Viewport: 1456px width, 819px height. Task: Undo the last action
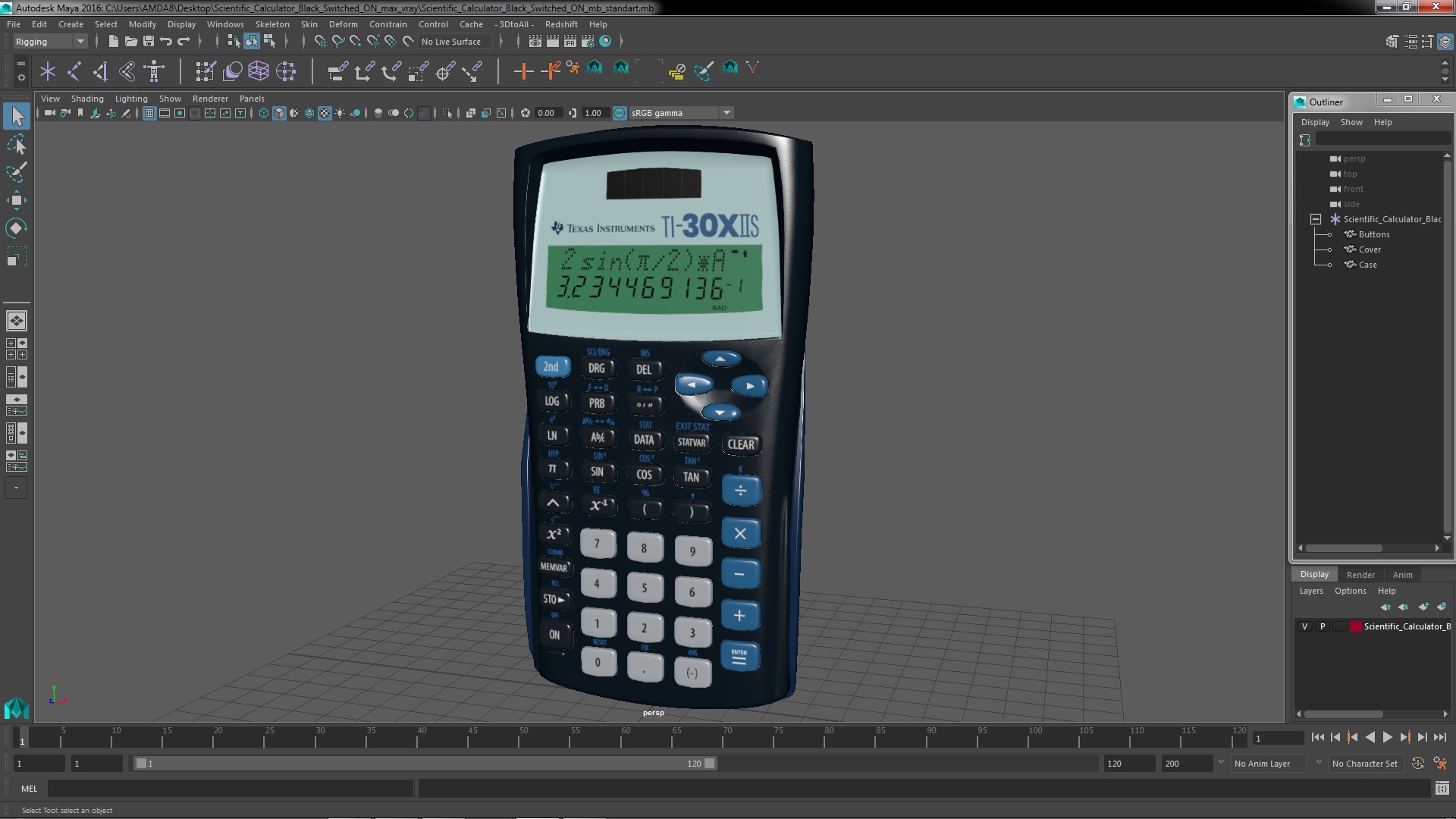(x=166, y=42)
